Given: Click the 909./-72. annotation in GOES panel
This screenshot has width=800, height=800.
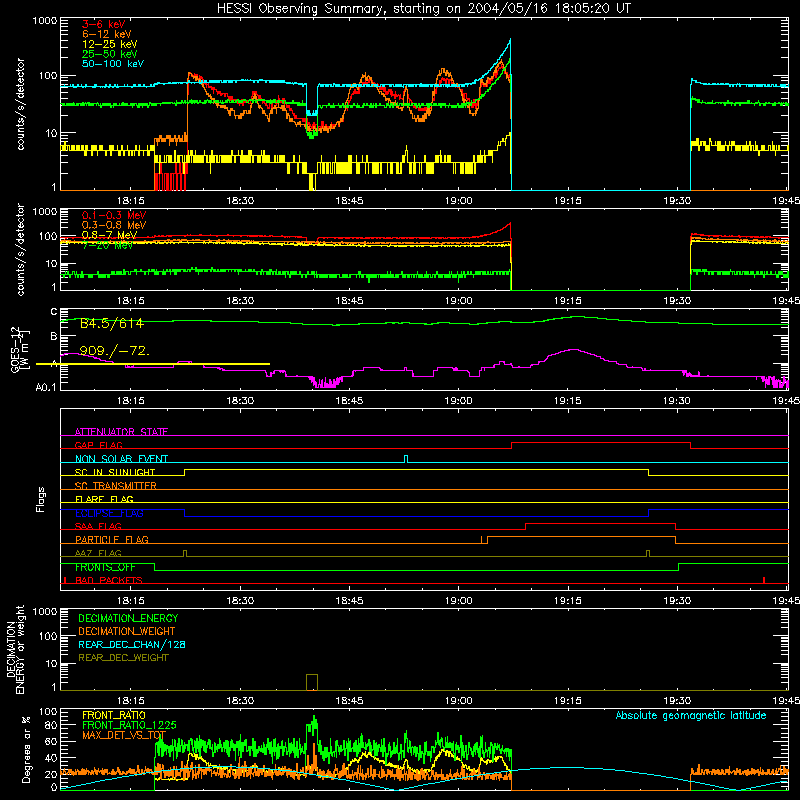Looking at the screenshot, I should tap(114, 351).
